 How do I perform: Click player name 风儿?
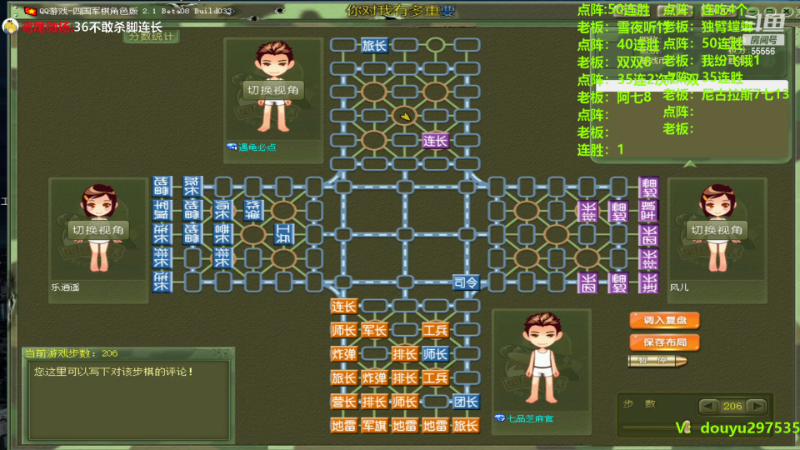[679, 288]
